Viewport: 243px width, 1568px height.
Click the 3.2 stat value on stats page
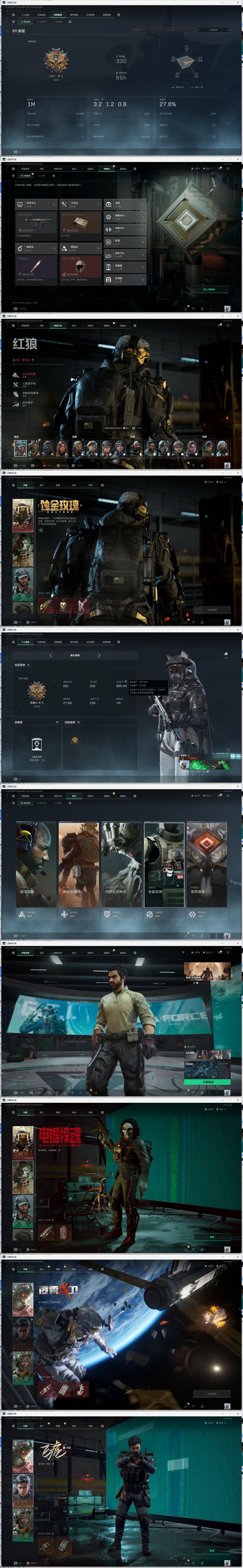coord(97,104)
